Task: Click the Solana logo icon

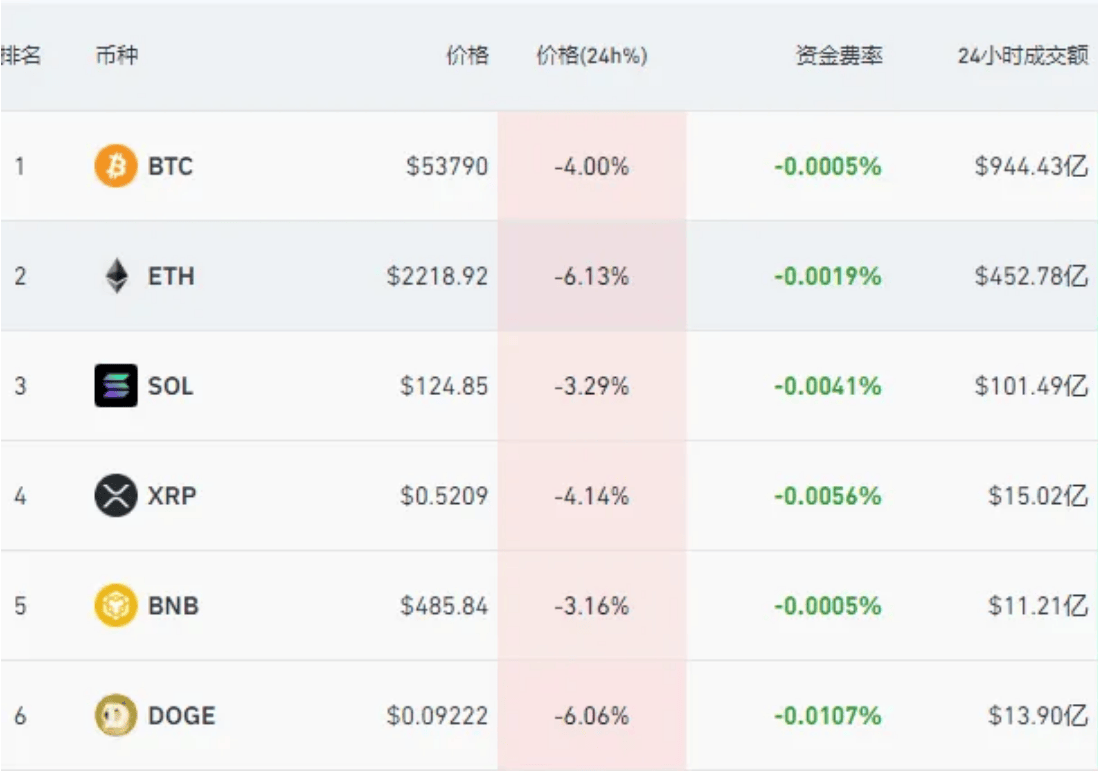Action: tap(115, 386)
